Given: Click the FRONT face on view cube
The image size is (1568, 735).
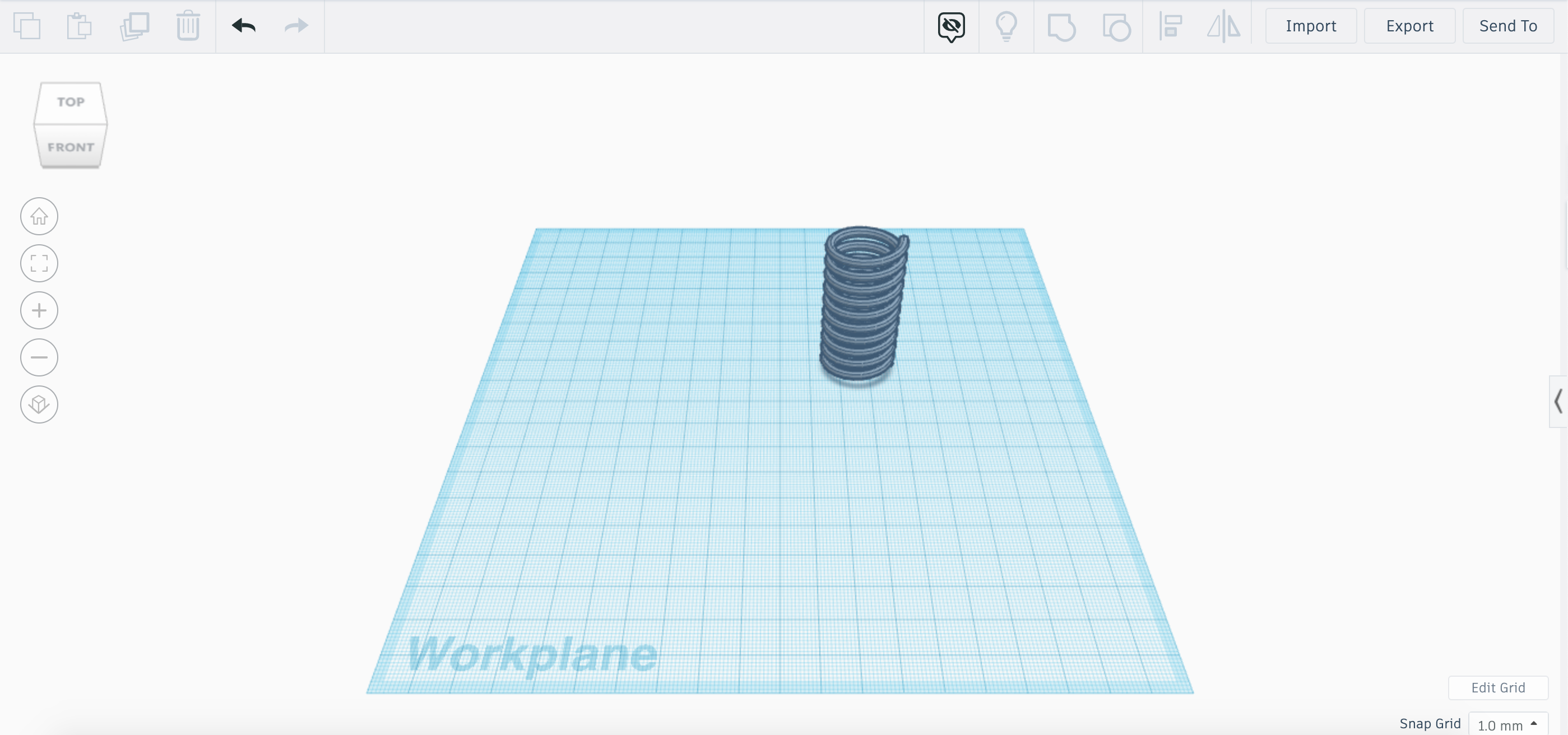Looking at the screenshot, I should tap(71, 147).
